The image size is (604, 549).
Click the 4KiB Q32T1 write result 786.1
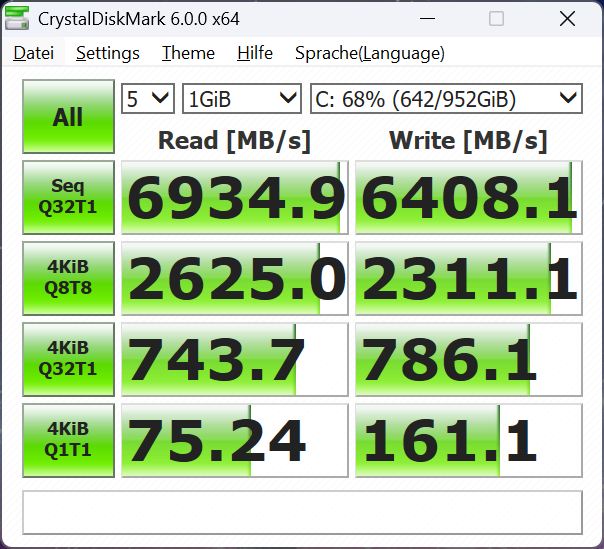[x=468, y=359]
